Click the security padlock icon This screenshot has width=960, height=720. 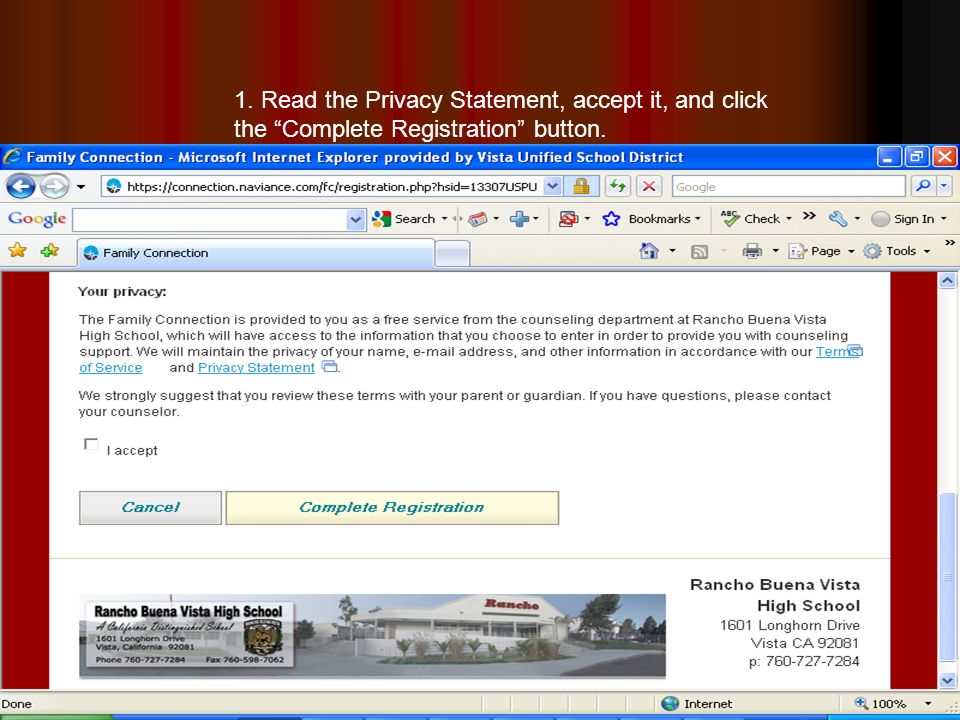coord(580,187)
